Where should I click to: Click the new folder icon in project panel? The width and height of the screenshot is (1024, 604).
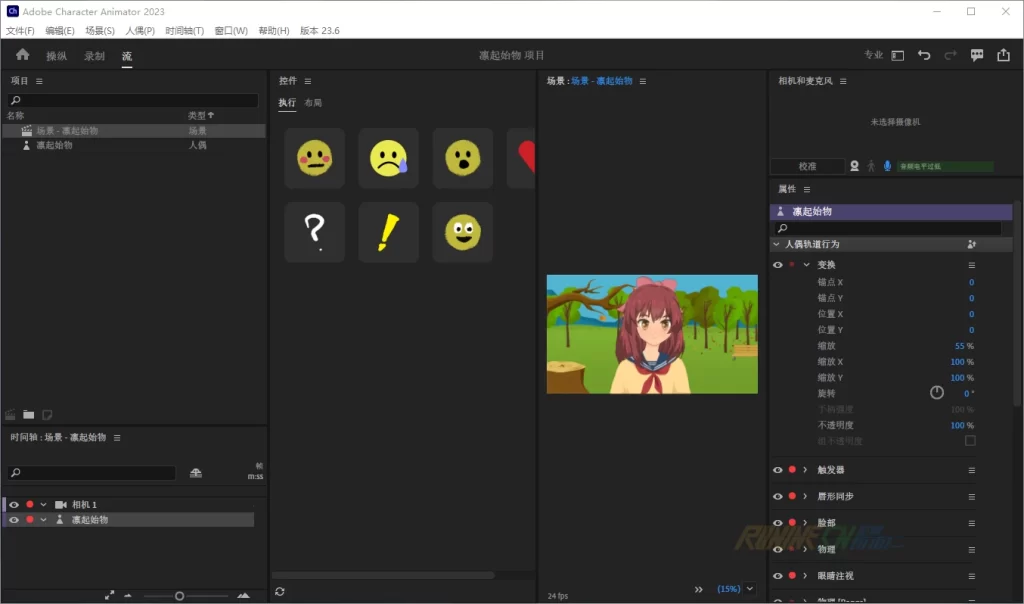point(29,414)
